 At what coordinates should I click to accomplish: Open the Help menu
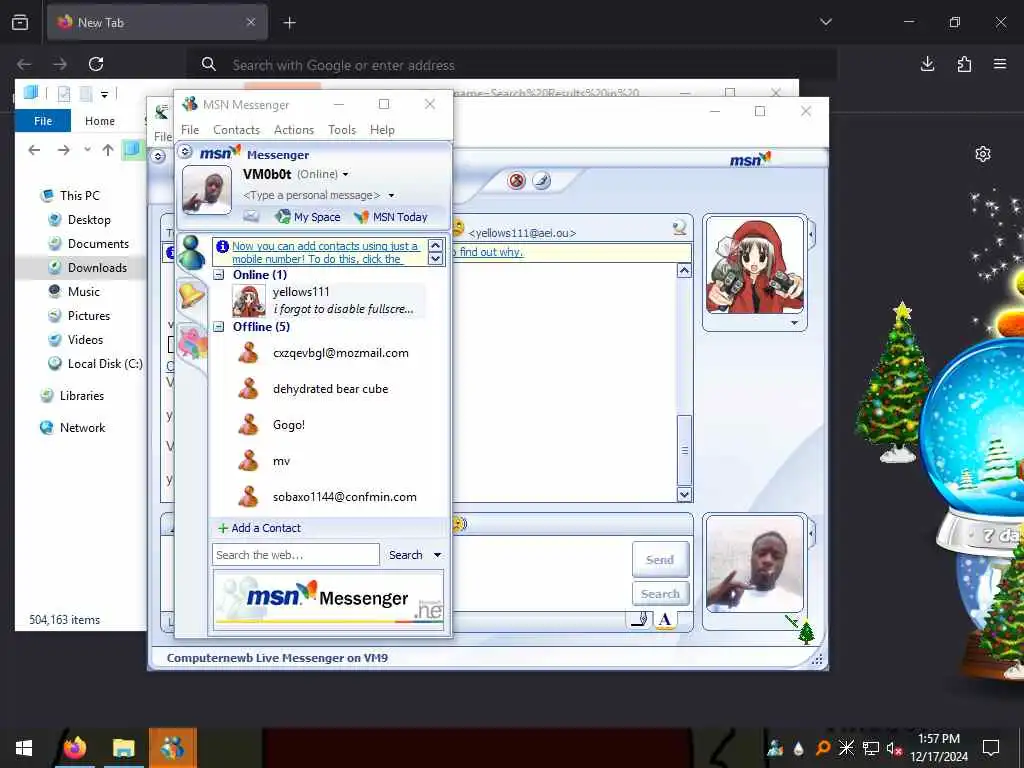click(x=382, y=130)
